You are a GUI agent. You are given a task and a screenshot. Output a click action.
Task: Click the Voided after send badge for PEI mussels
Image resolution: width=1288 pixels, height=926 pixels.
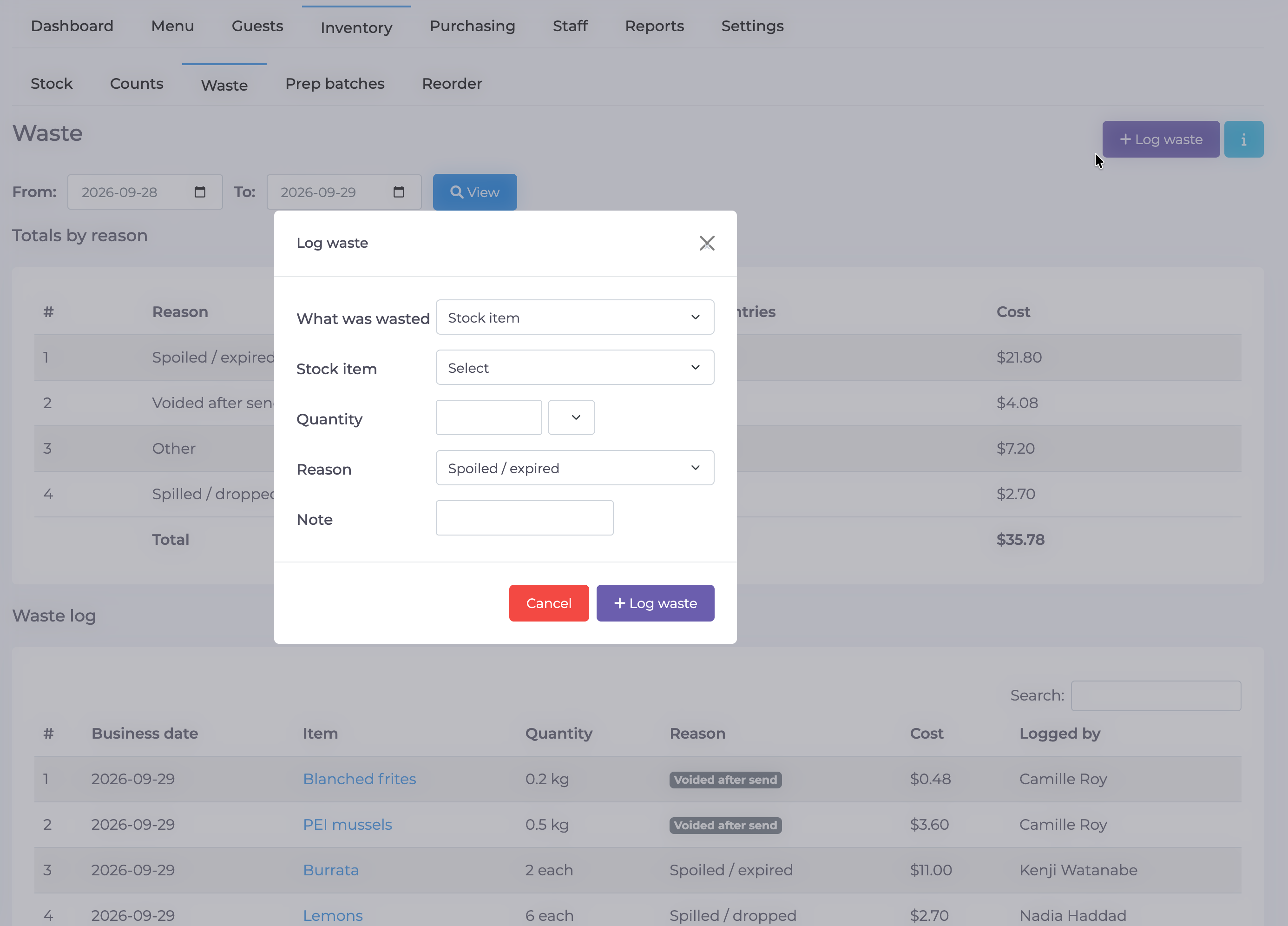(725, 825)
